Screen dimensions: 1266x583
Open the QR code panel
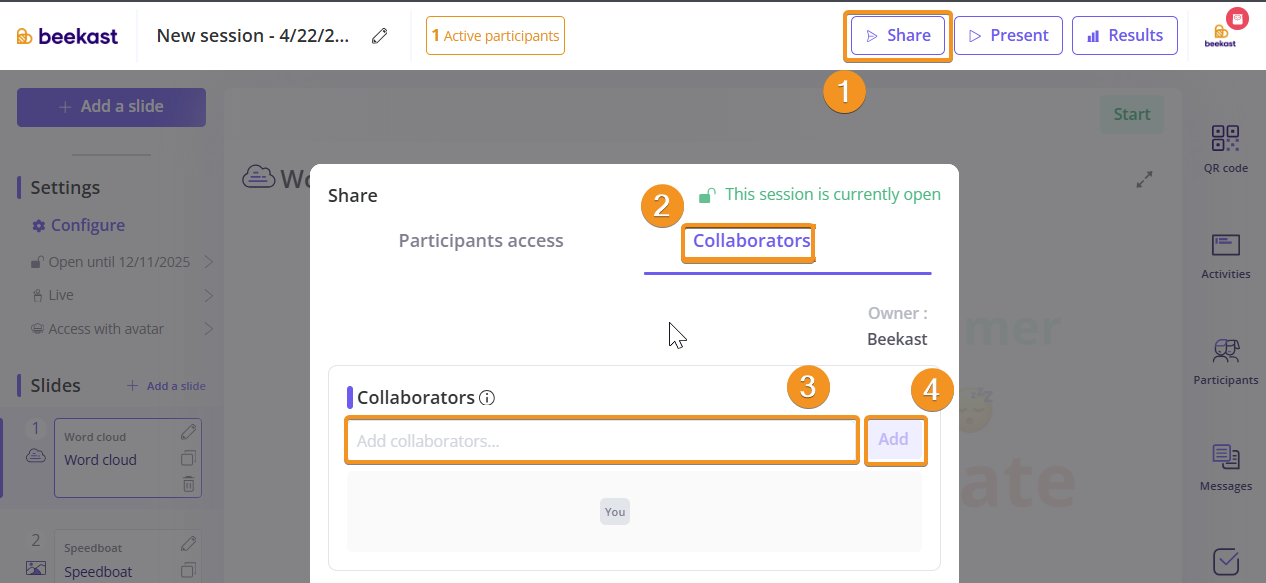(1225, 148)
